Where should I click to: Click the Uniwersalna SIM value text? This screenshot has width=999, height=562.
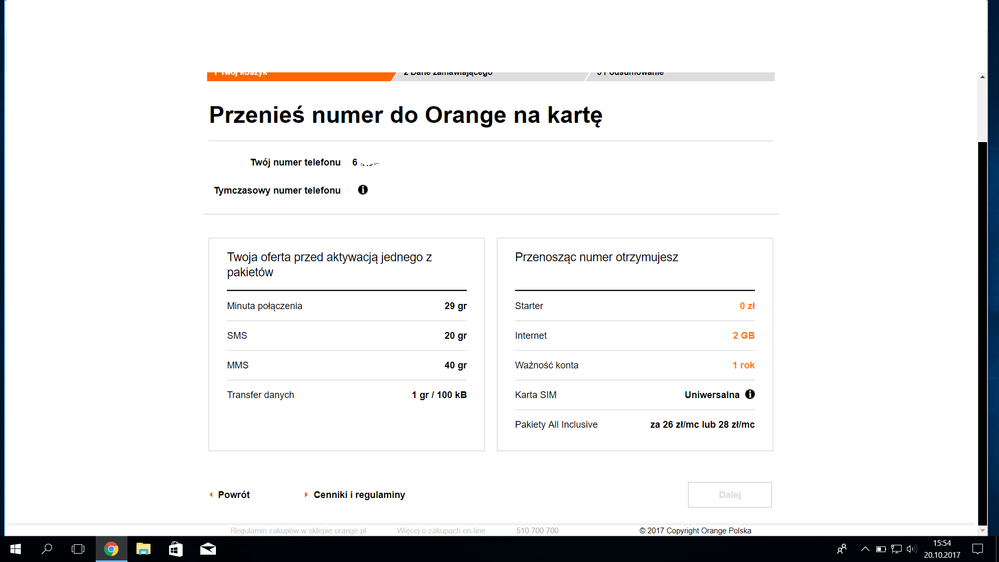(712, 395)
